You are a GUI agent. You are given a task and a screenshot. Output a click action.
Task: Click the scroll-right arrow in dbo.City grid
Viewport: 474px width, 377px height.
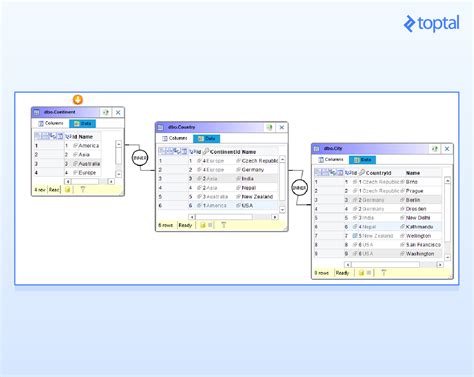[440, 265]
